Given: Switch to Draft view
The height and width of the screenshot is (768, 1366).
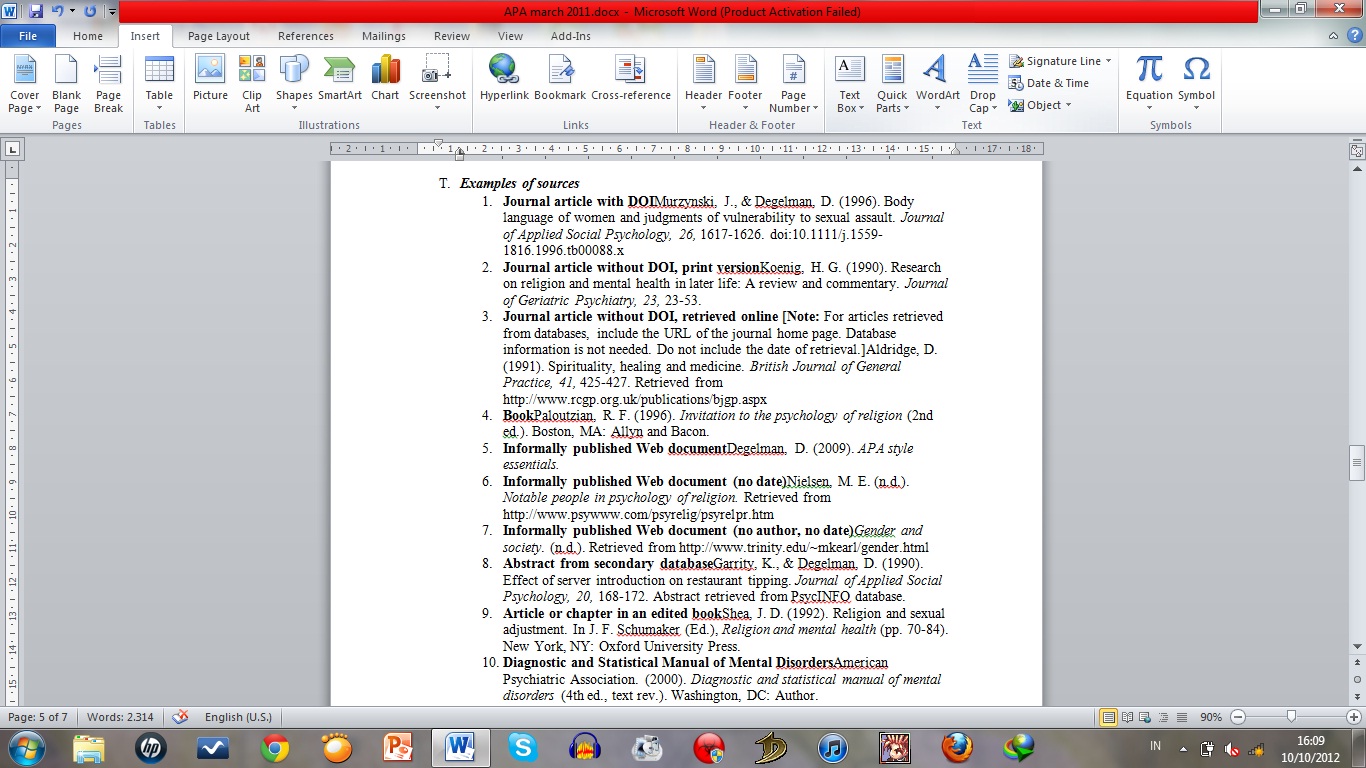Looking at the screenshot, I should coord(1182,717).
